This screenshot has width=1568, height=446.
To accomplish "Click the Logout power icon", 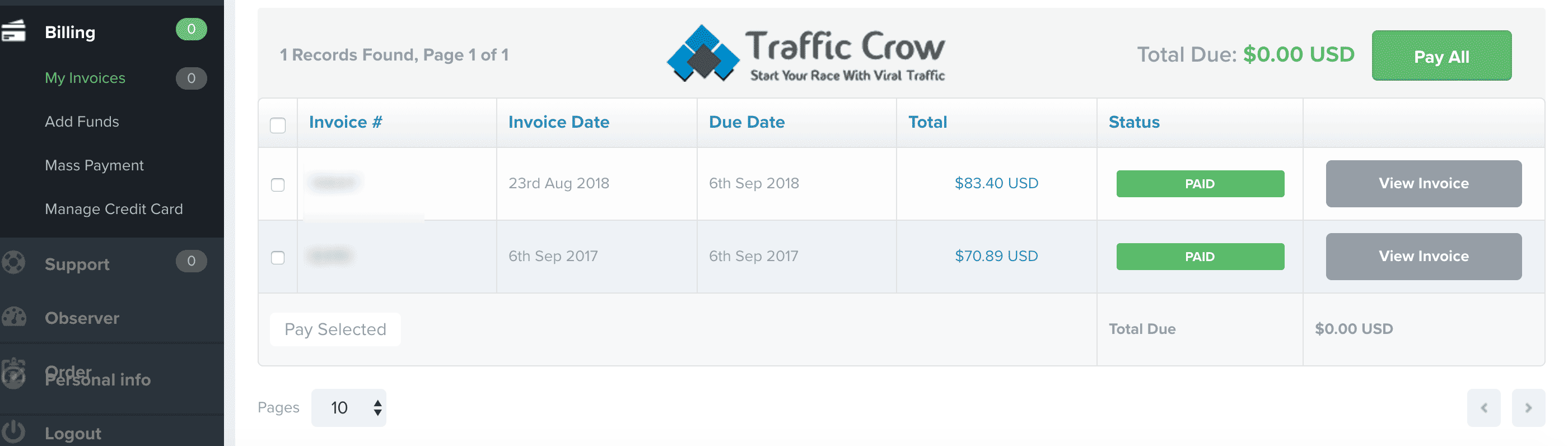I will point(13,432).
